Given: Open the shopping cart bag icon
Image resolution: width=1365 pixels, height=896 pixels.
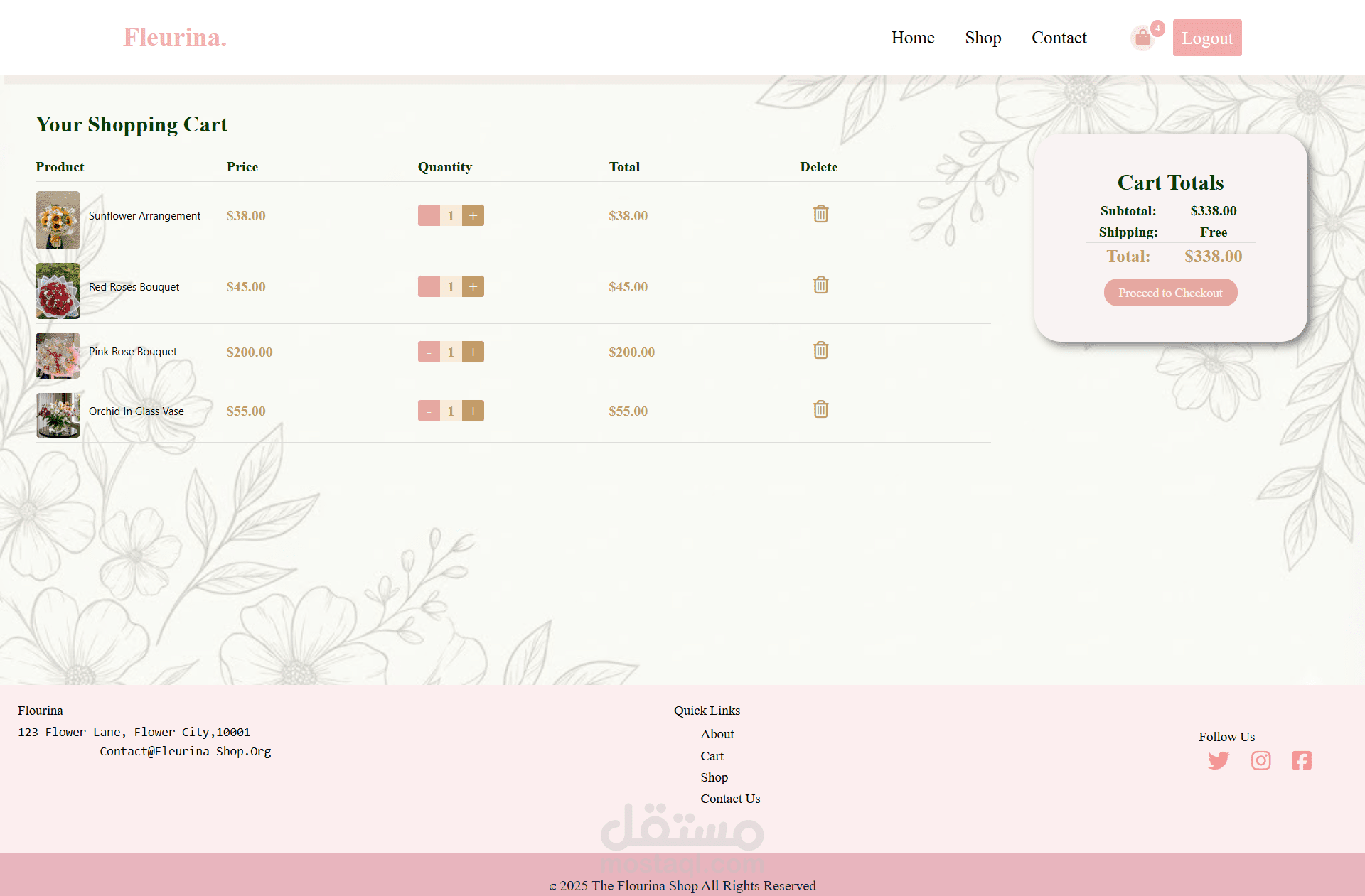Looking at the screenshot, I should click(1142, 38).
